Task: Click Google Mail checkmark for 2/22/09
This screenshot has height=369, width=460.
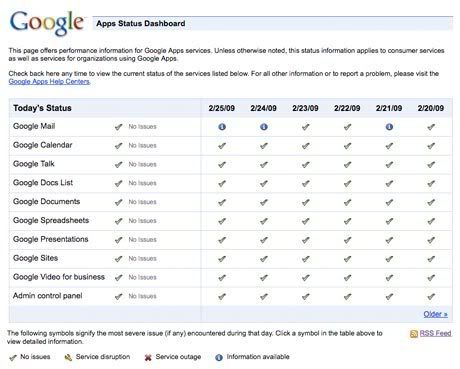Action: point(347,127)
